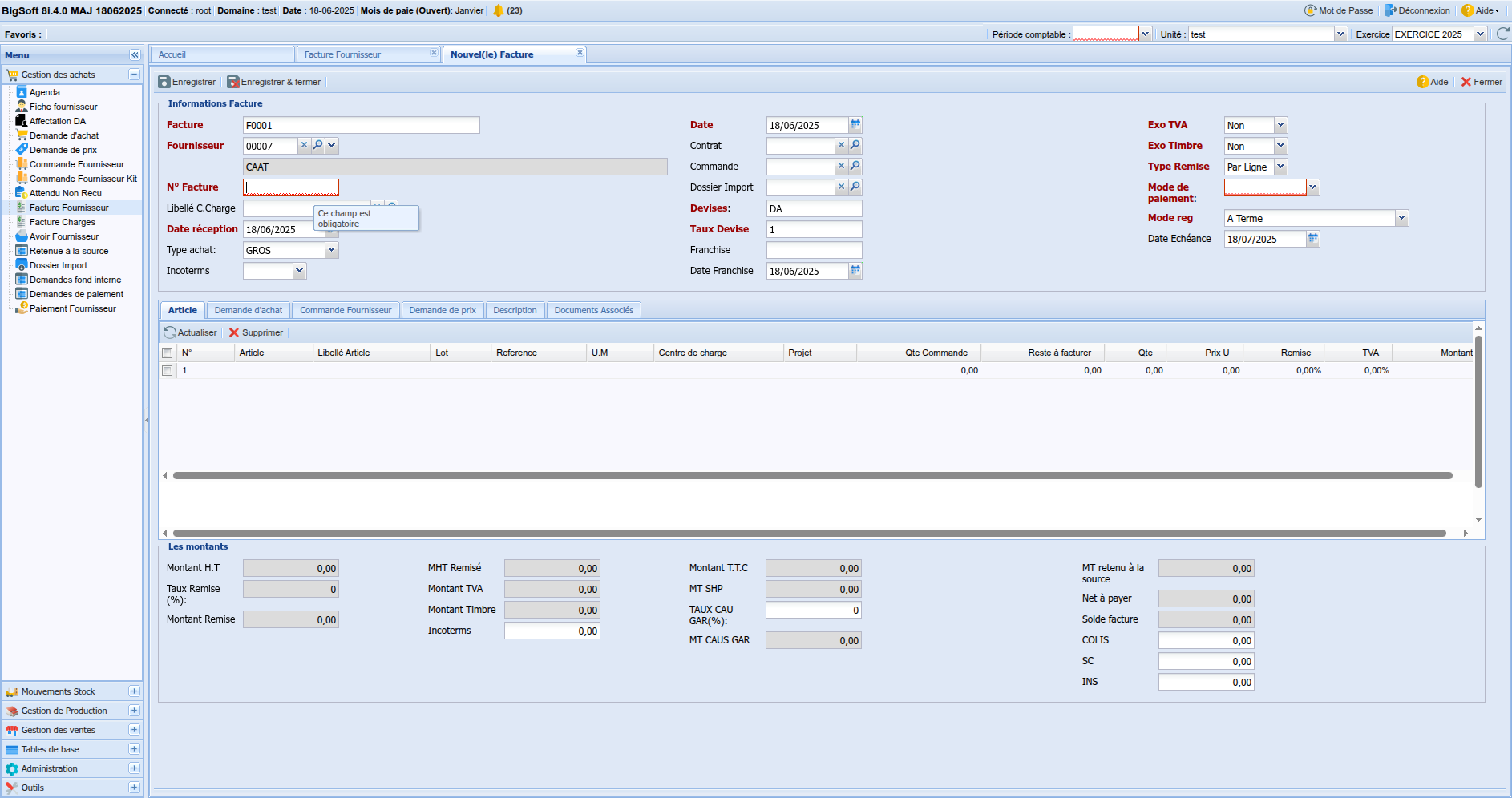Open Avoir Fournisseur menu item
Viewport: 1512px width, 798px height.
64,236
